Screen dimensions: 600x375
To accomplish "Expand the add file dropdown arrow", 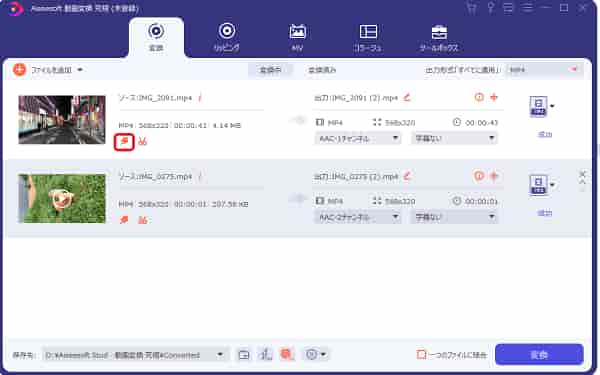I will tap(80, 70).
